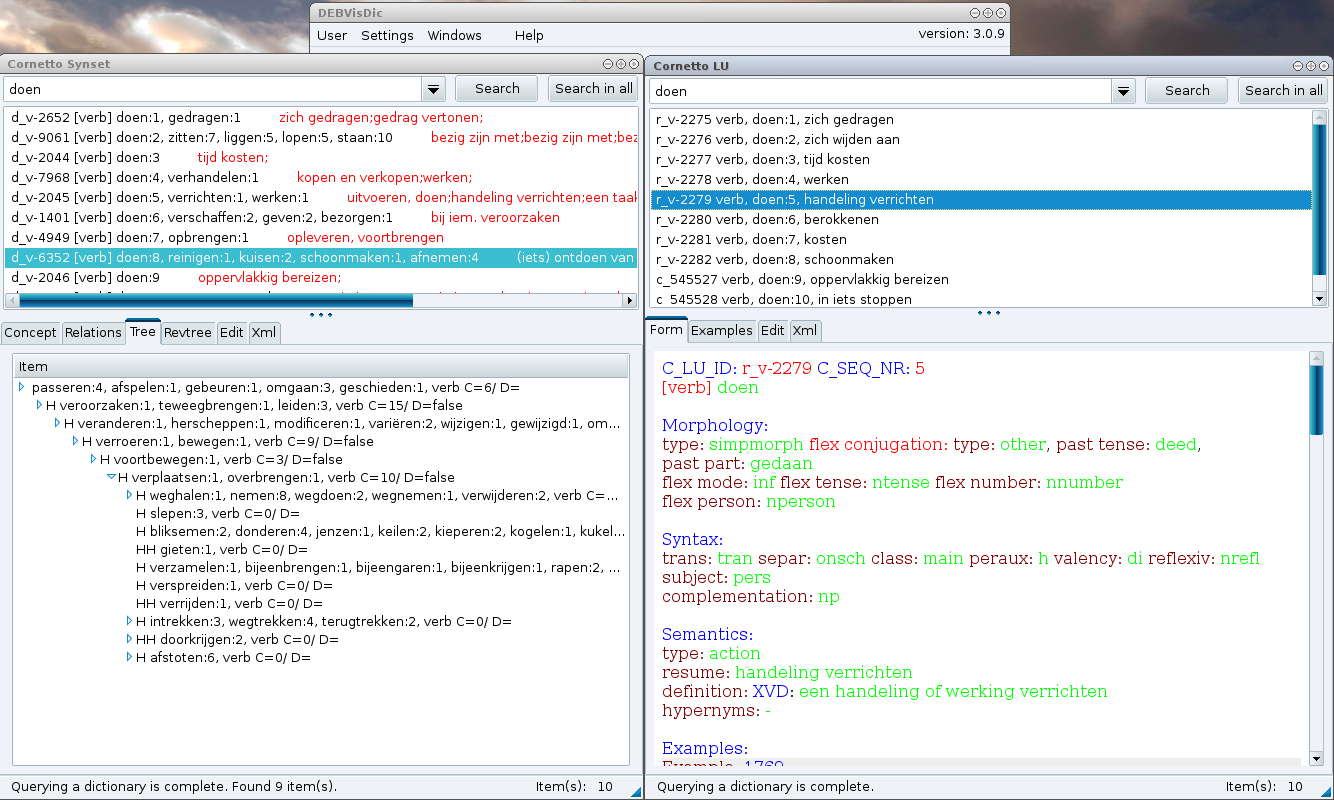Expand the verroeren:1, bewegen:1 tree node
The width and height of the screenshot is (1334, 800).
[76, 441]
